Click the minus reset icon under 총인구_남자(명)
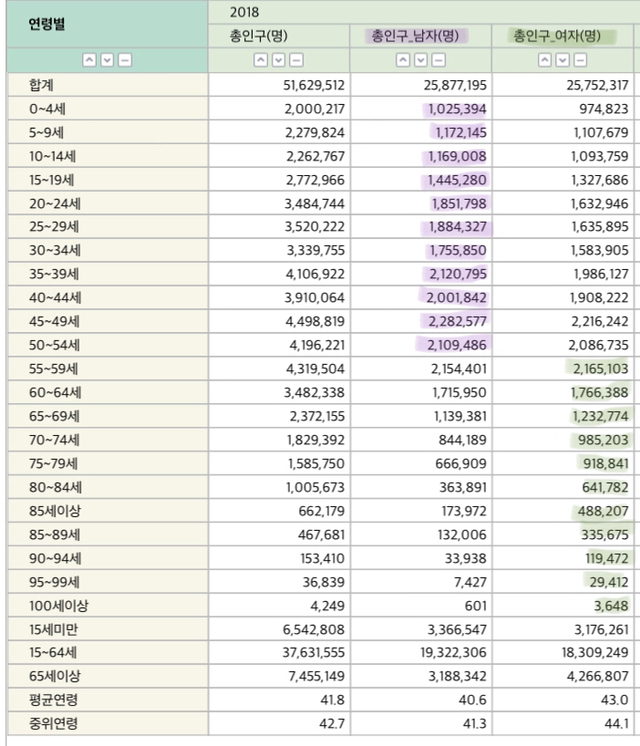This screenshot has width=640, height=746. tap(437, 60)
